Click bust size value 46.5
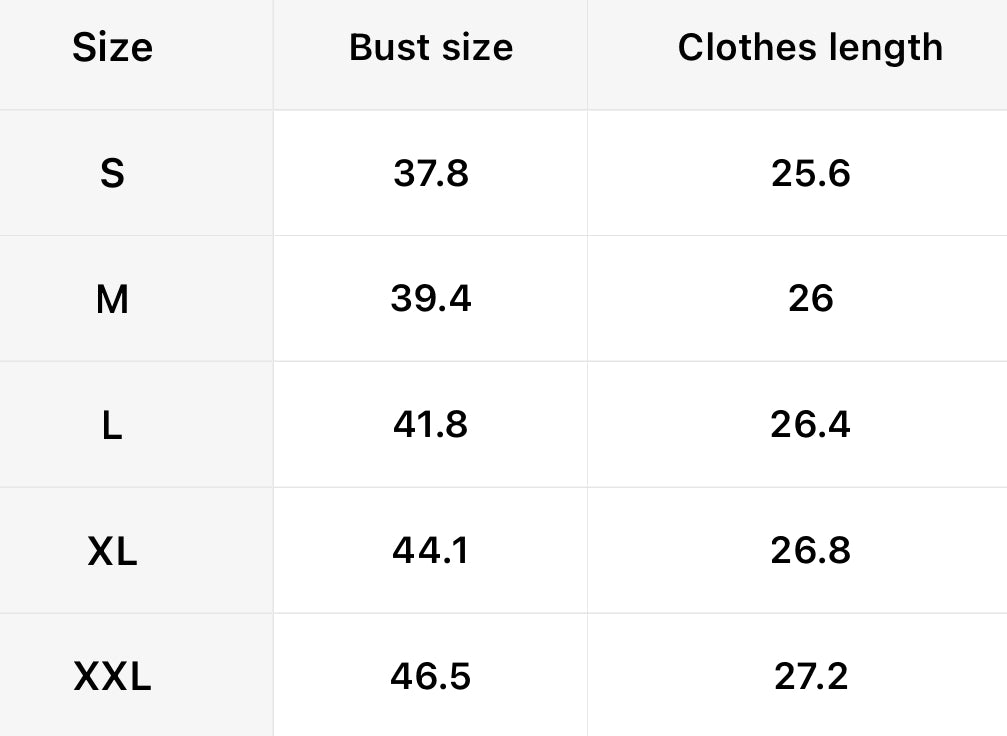This screenshot has height=736, width=1007. tap(431, 677)
